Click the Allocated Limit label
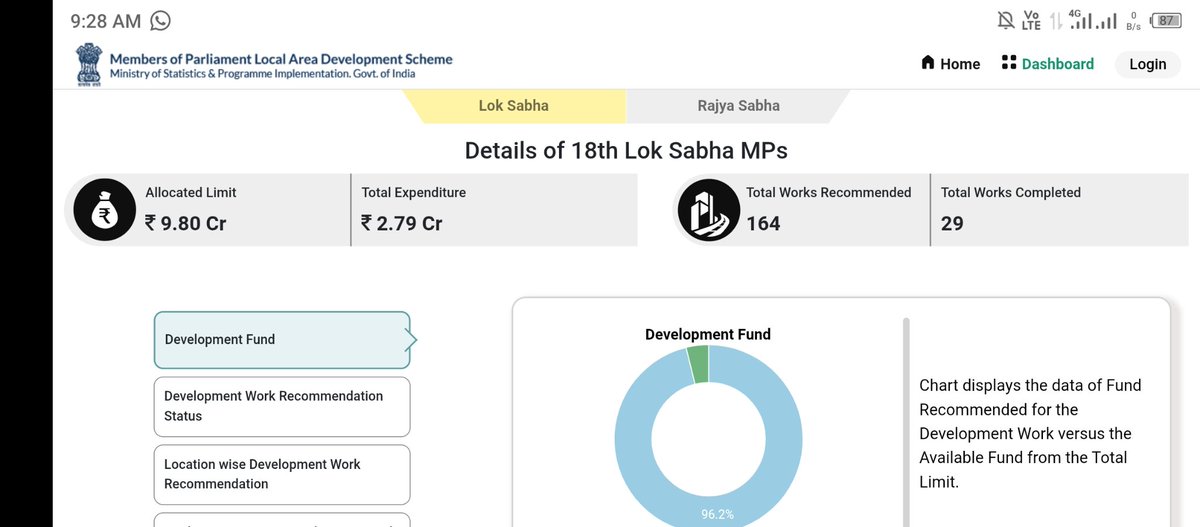This screenshot has width=1200, height=527. pyautogui.click(x=191, y=192)
